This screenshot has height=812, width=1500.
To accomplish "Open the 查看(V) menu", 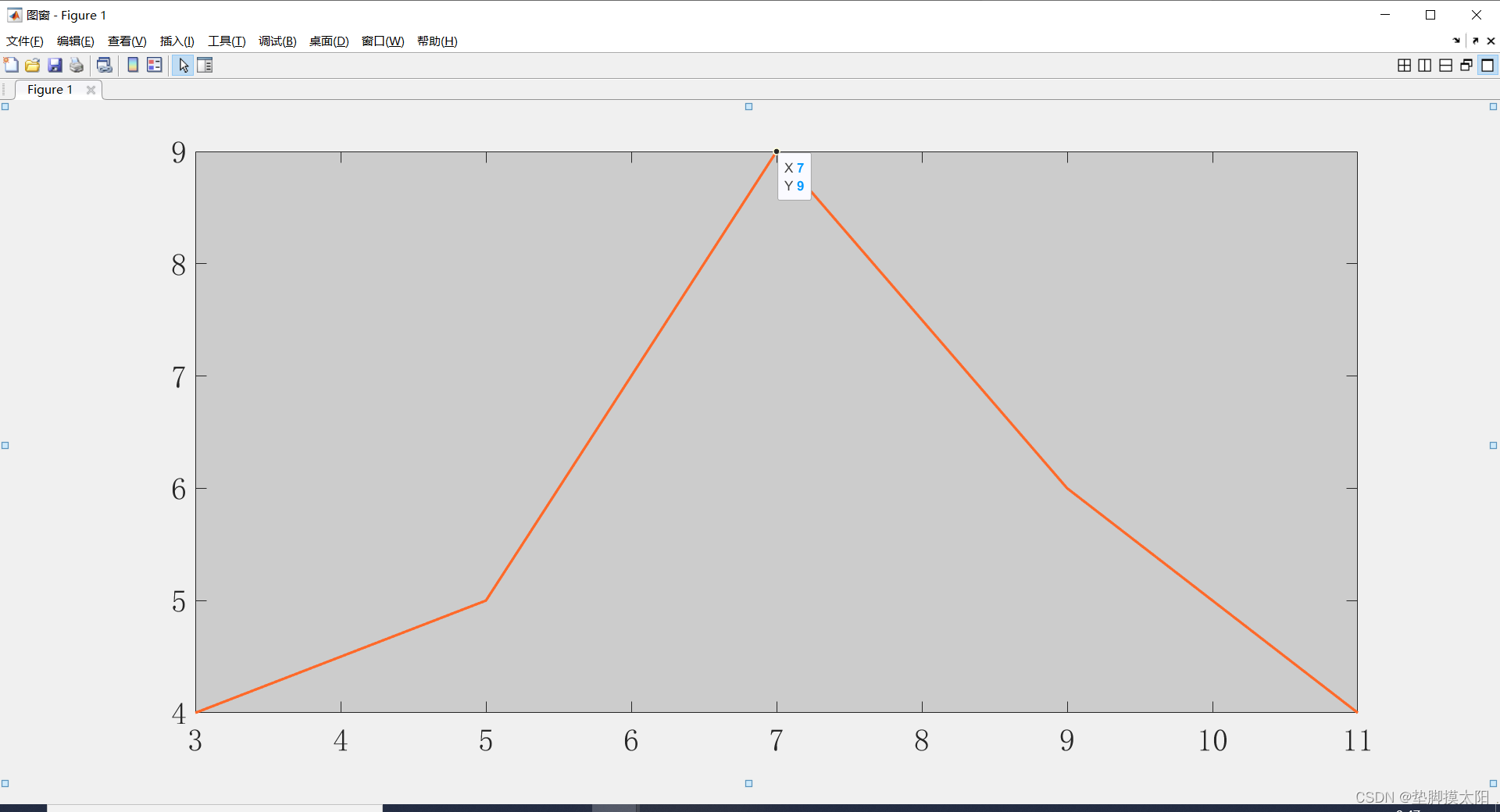I will [x=127, y=41].
